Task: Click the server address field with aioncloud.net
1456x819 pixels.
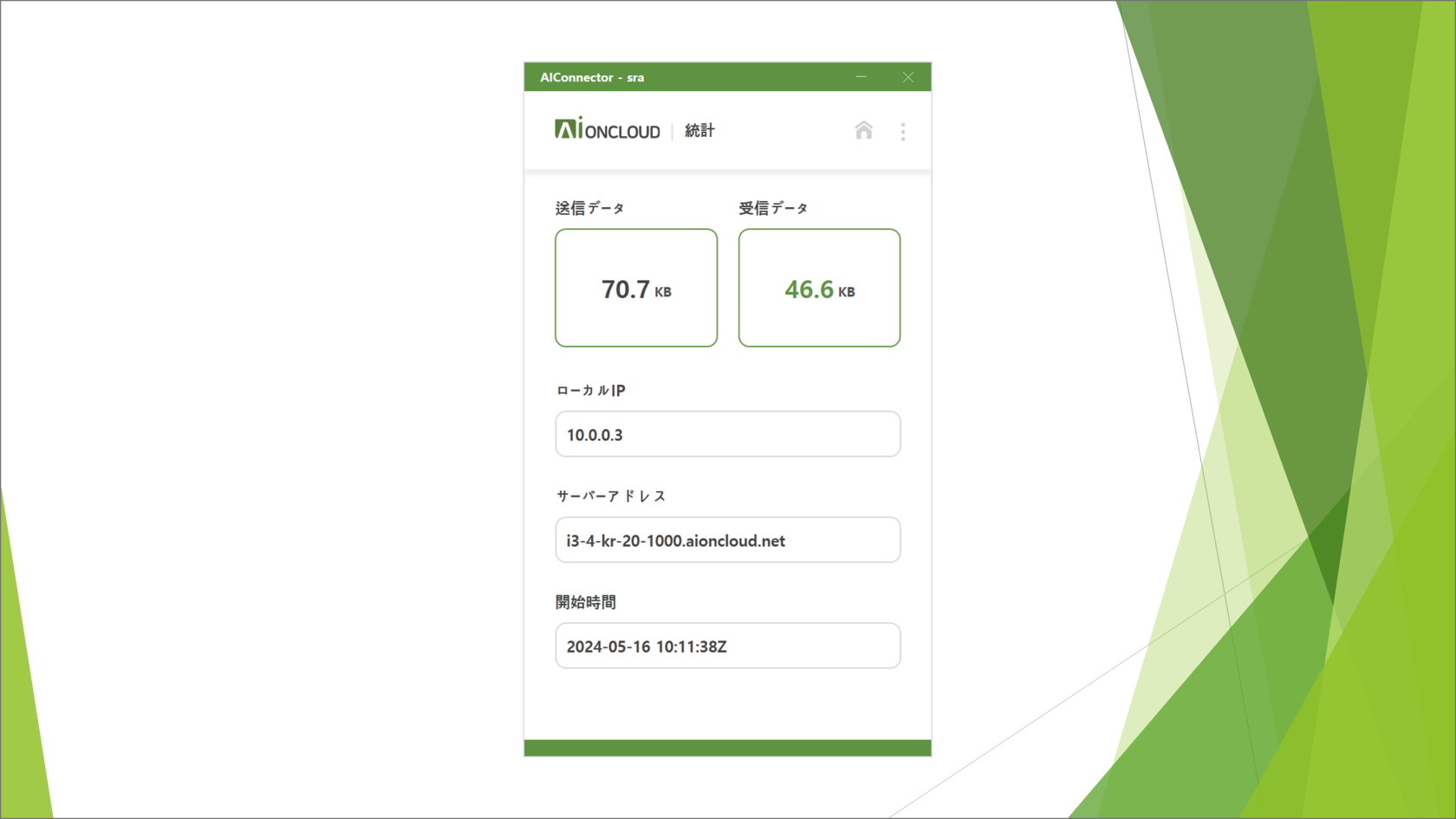Action: click(x=727, y=540)
